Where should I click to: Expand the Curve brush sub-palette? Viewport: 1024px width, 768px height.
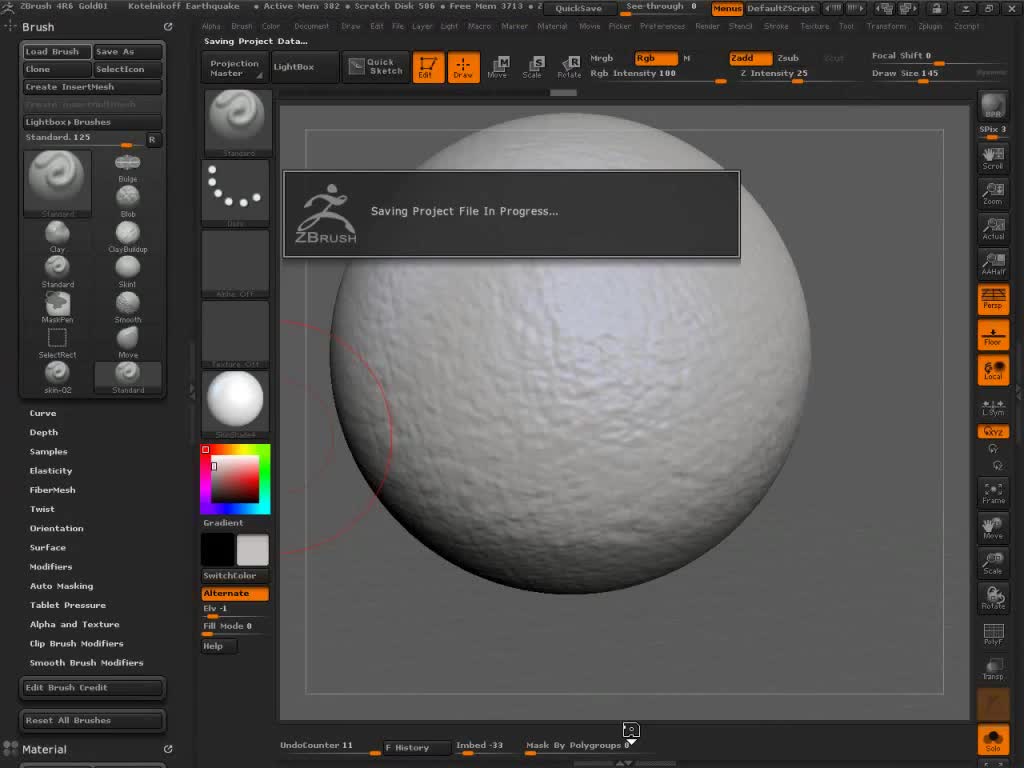click(43, 413)
